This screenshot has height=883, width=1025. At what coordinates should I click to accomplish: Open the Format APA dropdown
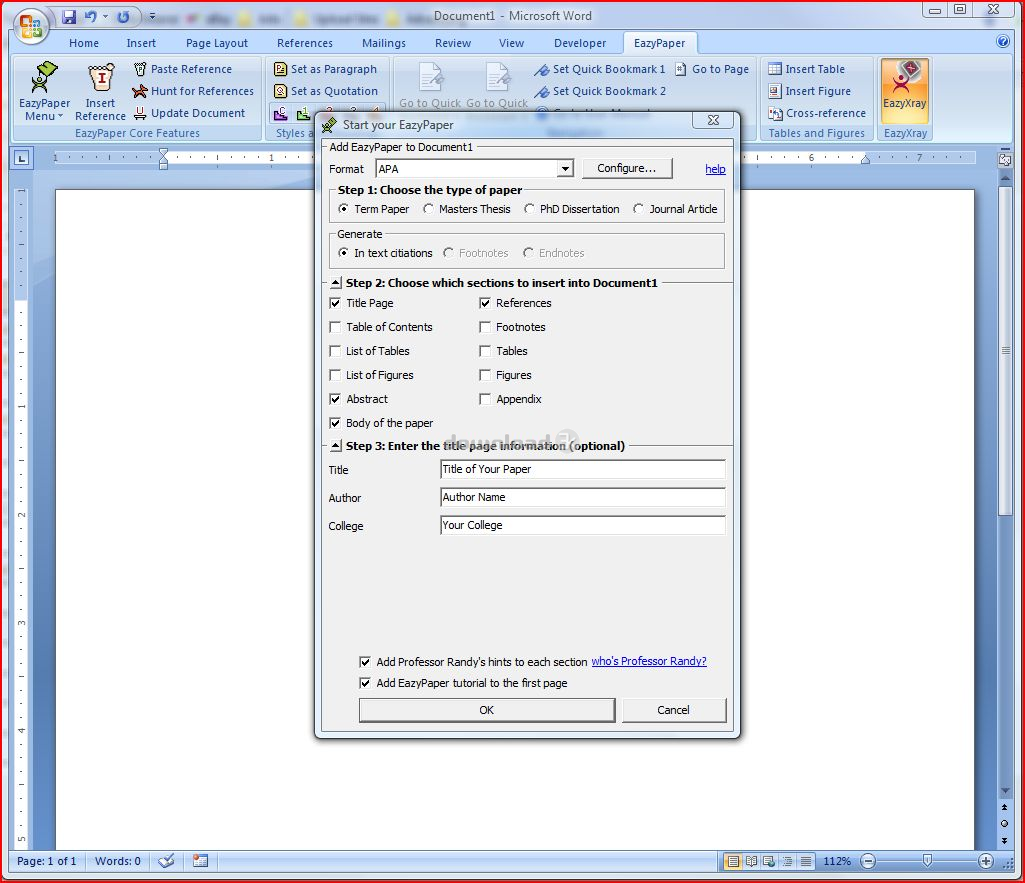click(565, 169)
